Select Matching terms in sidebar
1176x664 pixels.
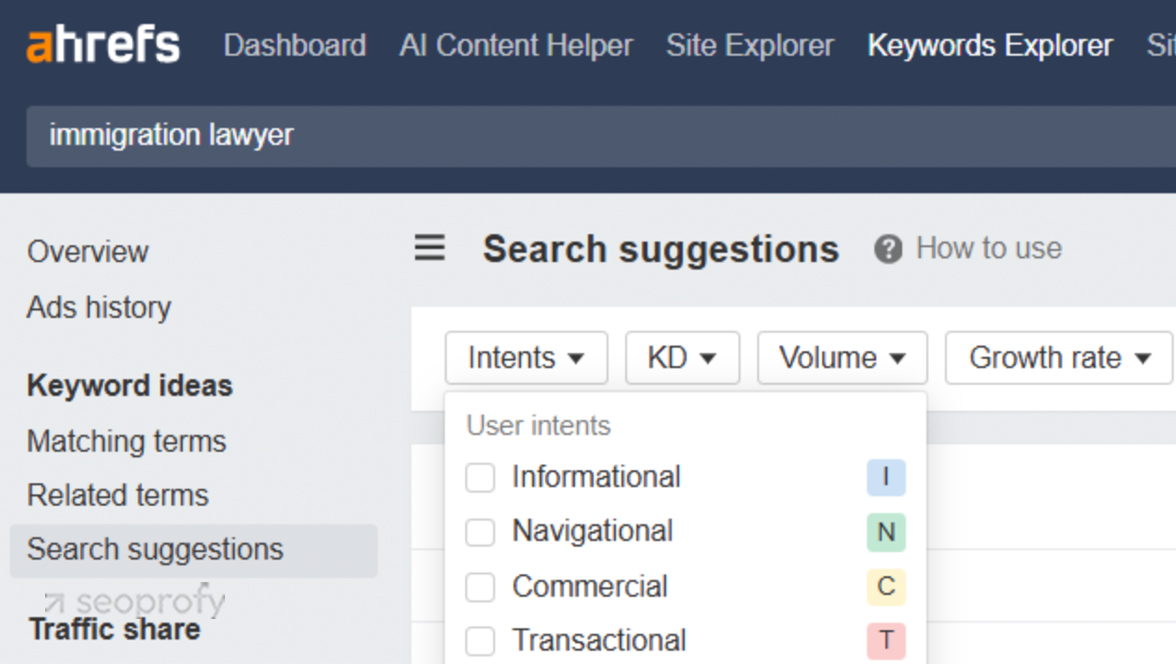coord(126,441)
